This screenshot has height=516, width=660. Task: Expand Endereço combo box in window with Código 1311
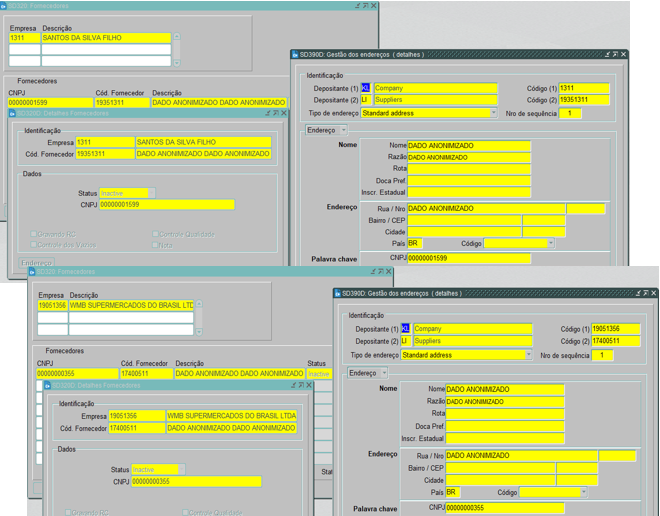343,130
